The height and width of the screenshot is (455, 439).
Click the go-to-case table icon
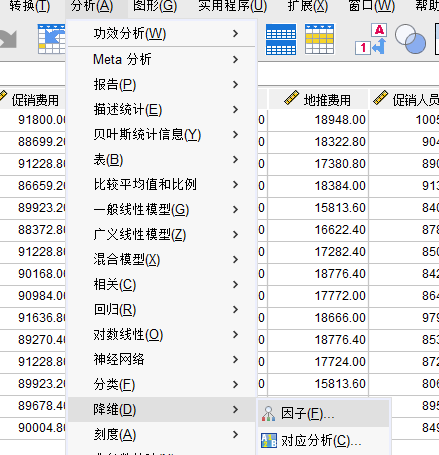click(51, 39)
